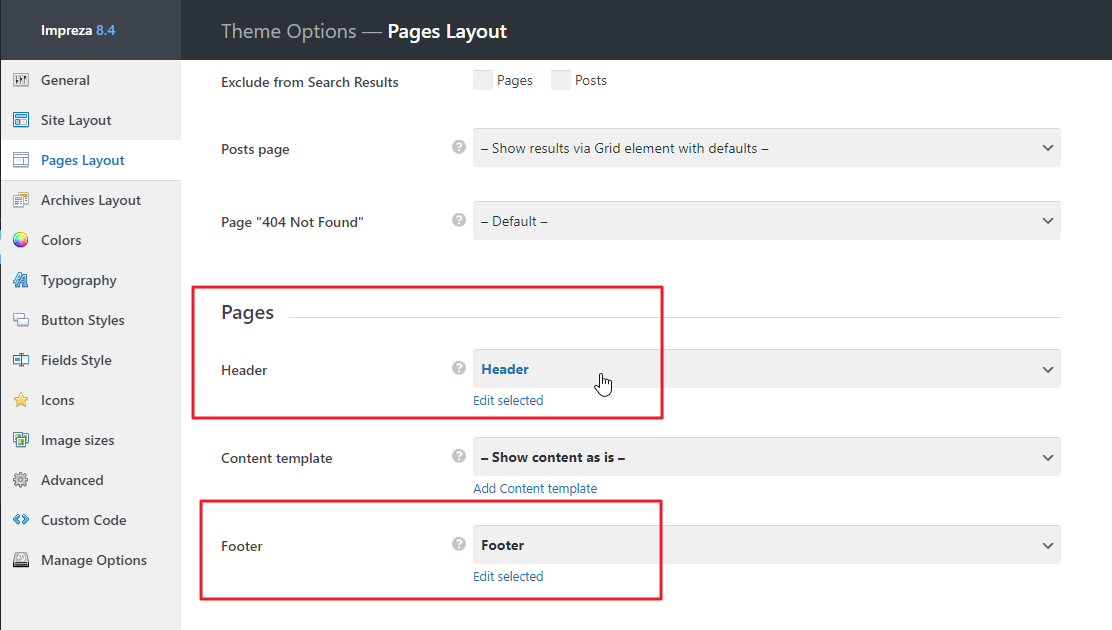
Task: Click help icon beside Content template
Action: pyautogui.click(x=459, y=456)
